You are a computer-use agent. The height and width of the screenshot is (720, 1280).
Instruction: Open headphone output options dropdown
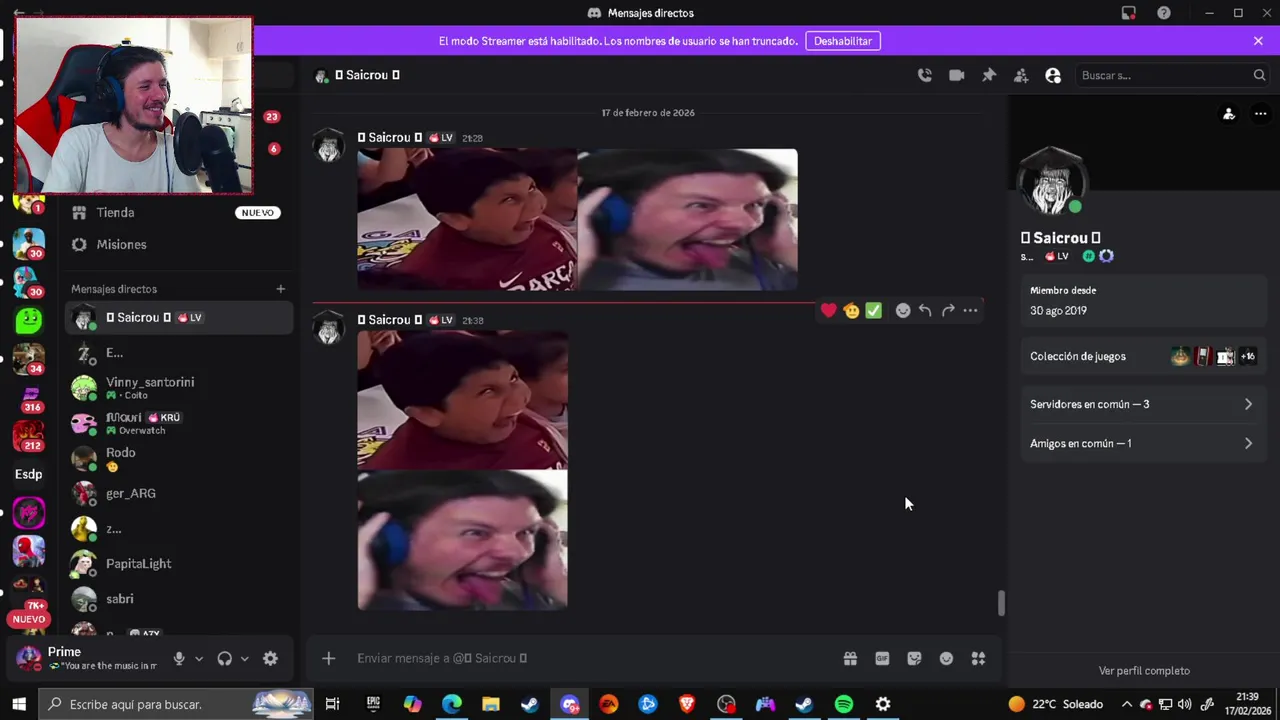pyautogui.click(x=245, y=658)
